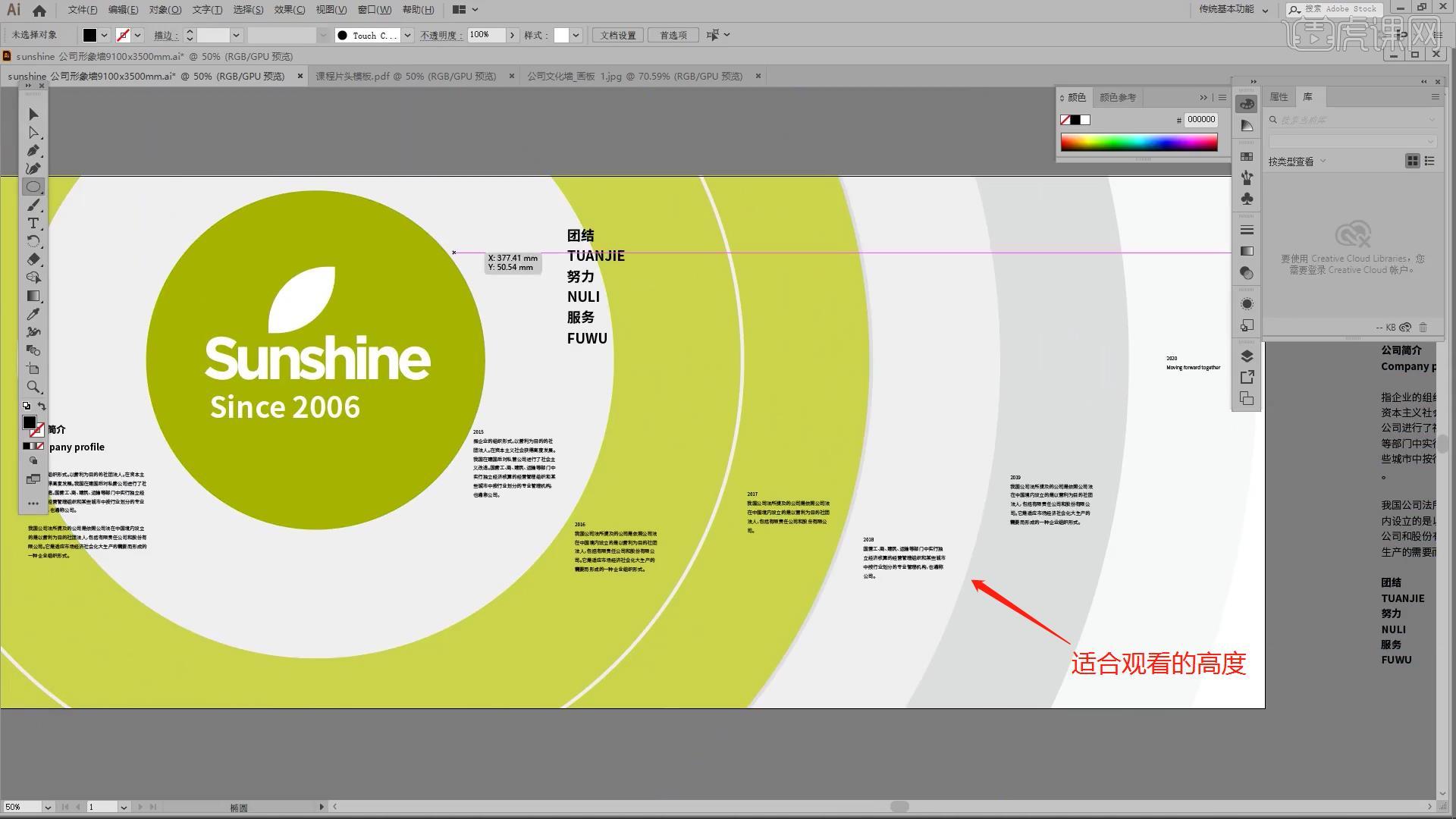Image resolution: width=1456 pixels, height=819 pixels.
Task: Click the hex color 000000 field
Action: click(1200, 119)
